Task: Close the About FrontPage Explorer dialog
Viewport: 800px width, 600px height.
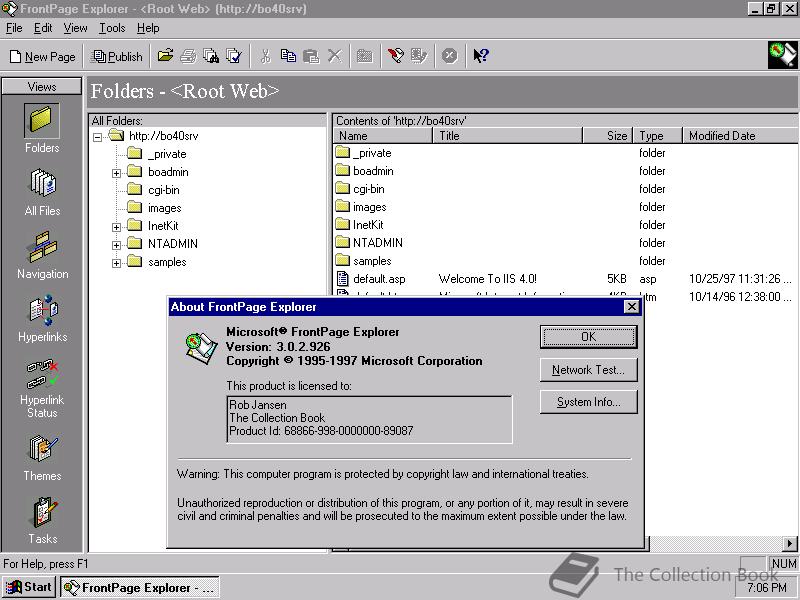Action: point(632,307)
